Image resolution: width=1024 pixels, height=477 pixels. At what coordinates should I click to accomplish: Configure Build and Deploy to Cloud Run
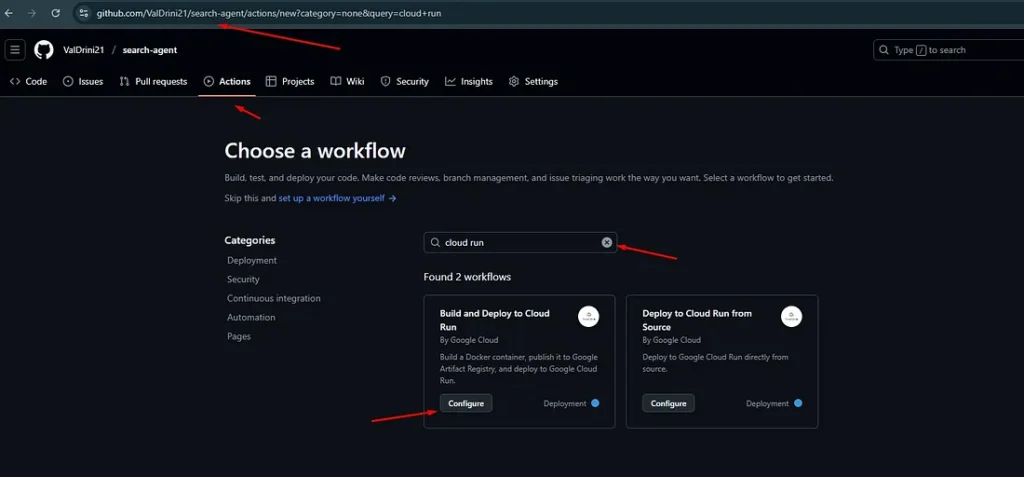coord(465,403)
